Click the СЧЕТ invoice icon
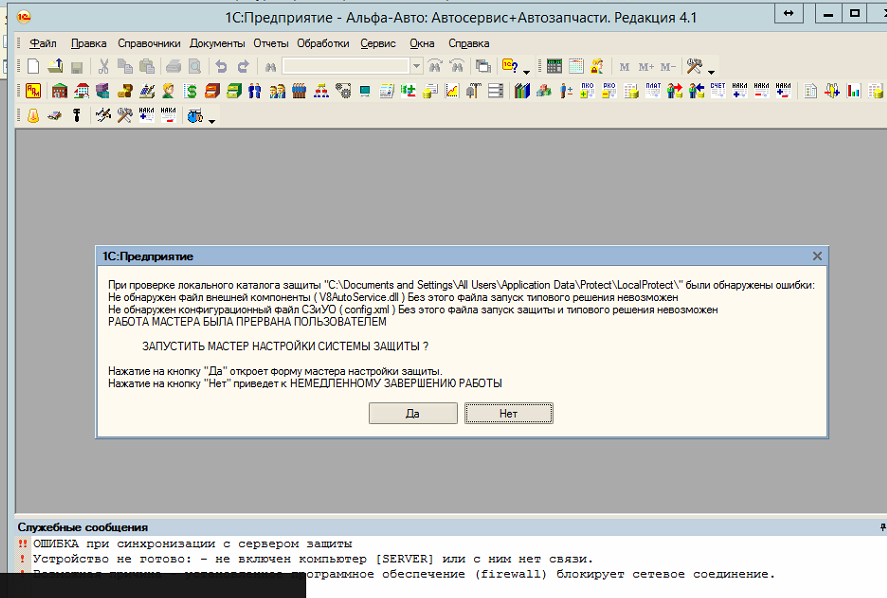The image size is (887, 598). (717, 91)
